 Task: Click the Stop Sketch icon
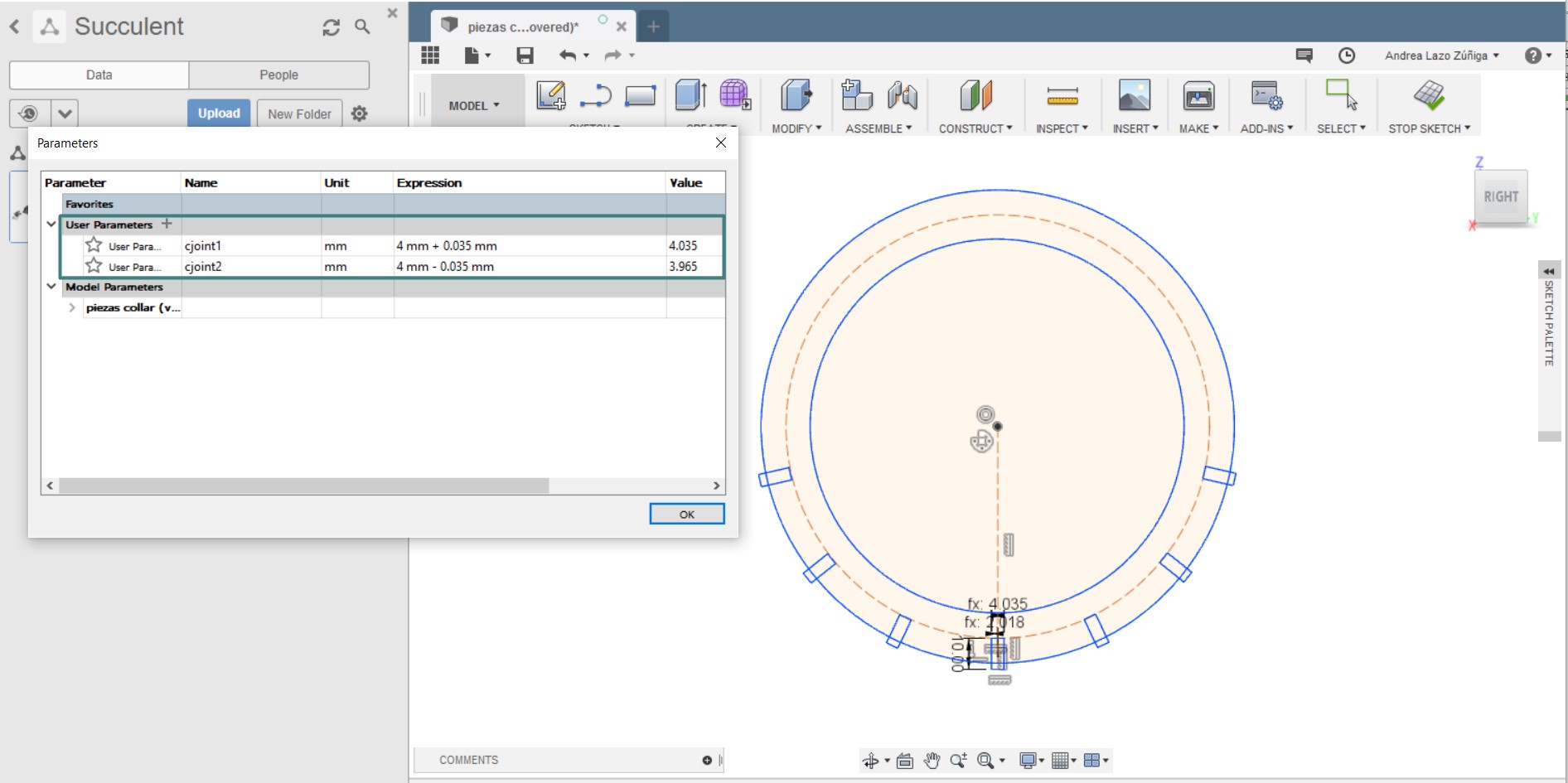point(1429,95)
